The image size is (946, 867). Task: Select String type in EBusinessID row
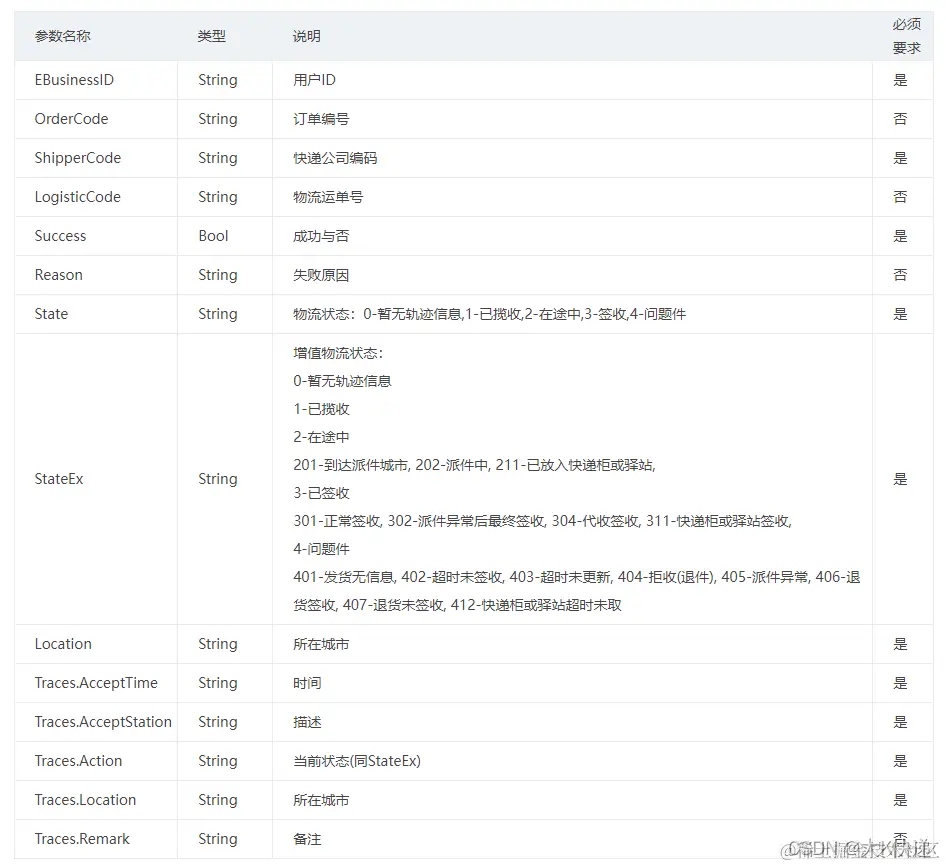(x=218, y=80)
